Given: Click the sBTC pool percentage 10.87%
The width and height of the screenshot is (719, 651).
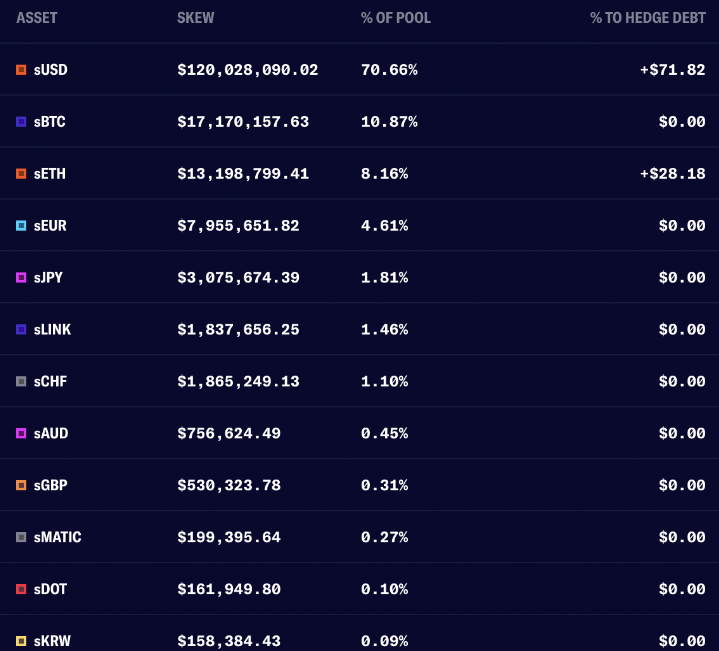Looking at the screenshot, I should pos(389,121).
